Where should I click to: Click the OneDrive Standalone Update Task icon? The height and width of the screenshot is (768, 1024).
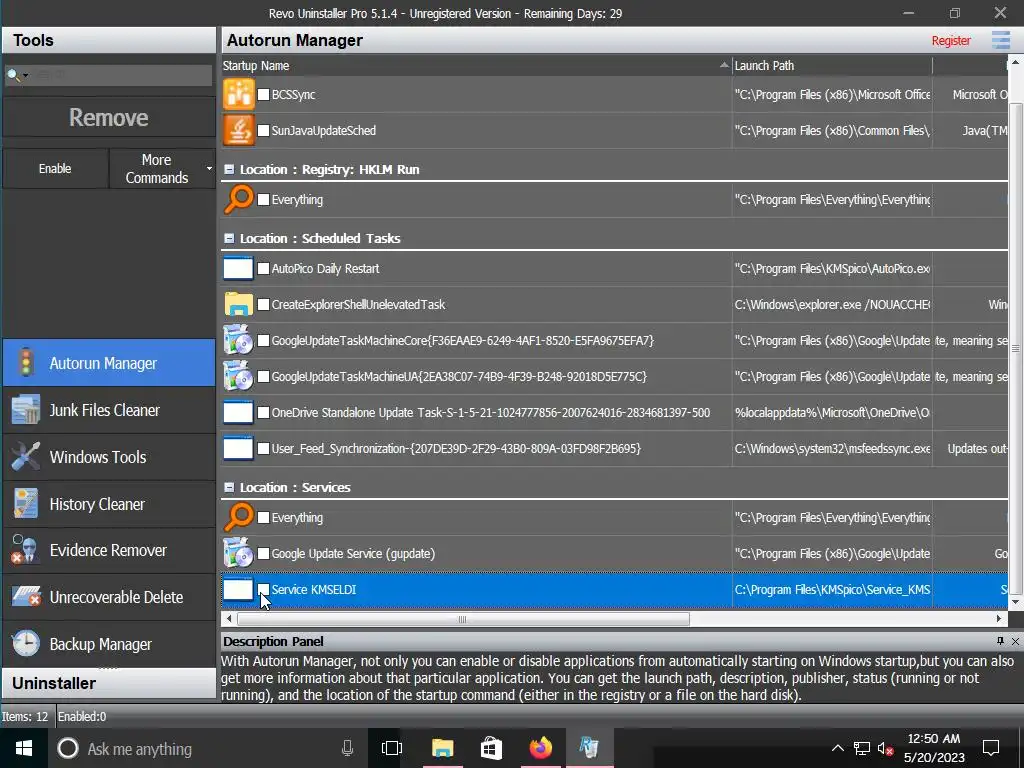(238, 413)
